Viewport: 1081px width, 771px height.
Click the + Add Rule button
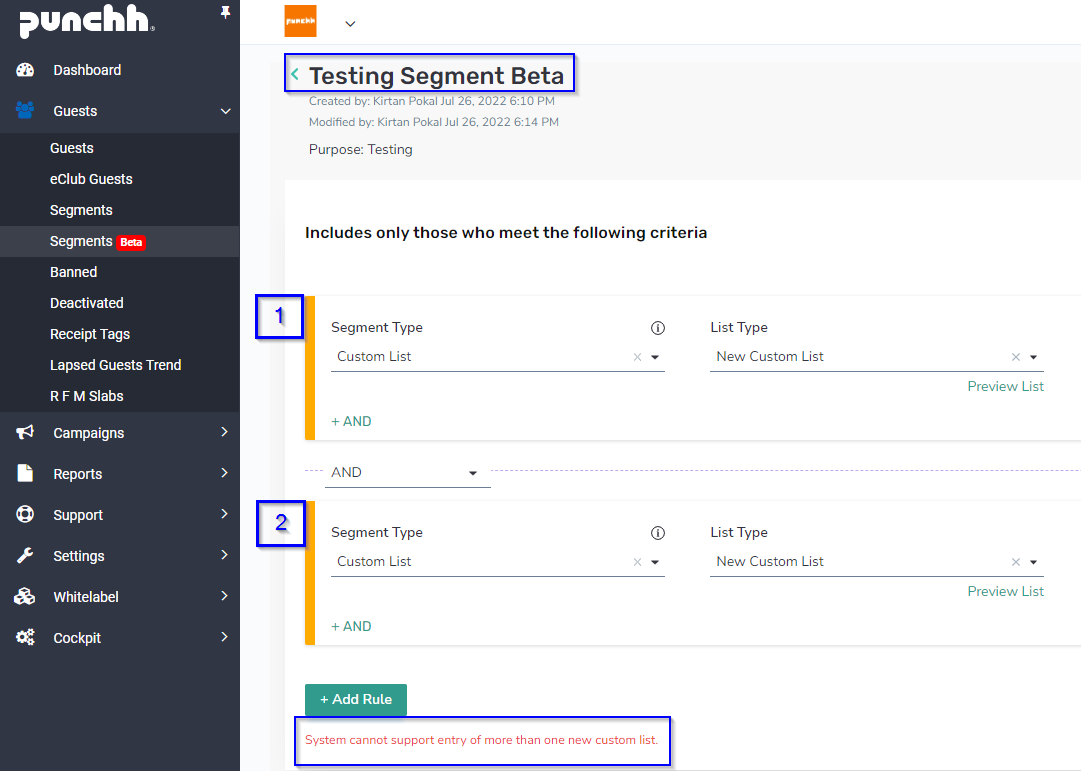pyautogui.click(x=355, y=699)
